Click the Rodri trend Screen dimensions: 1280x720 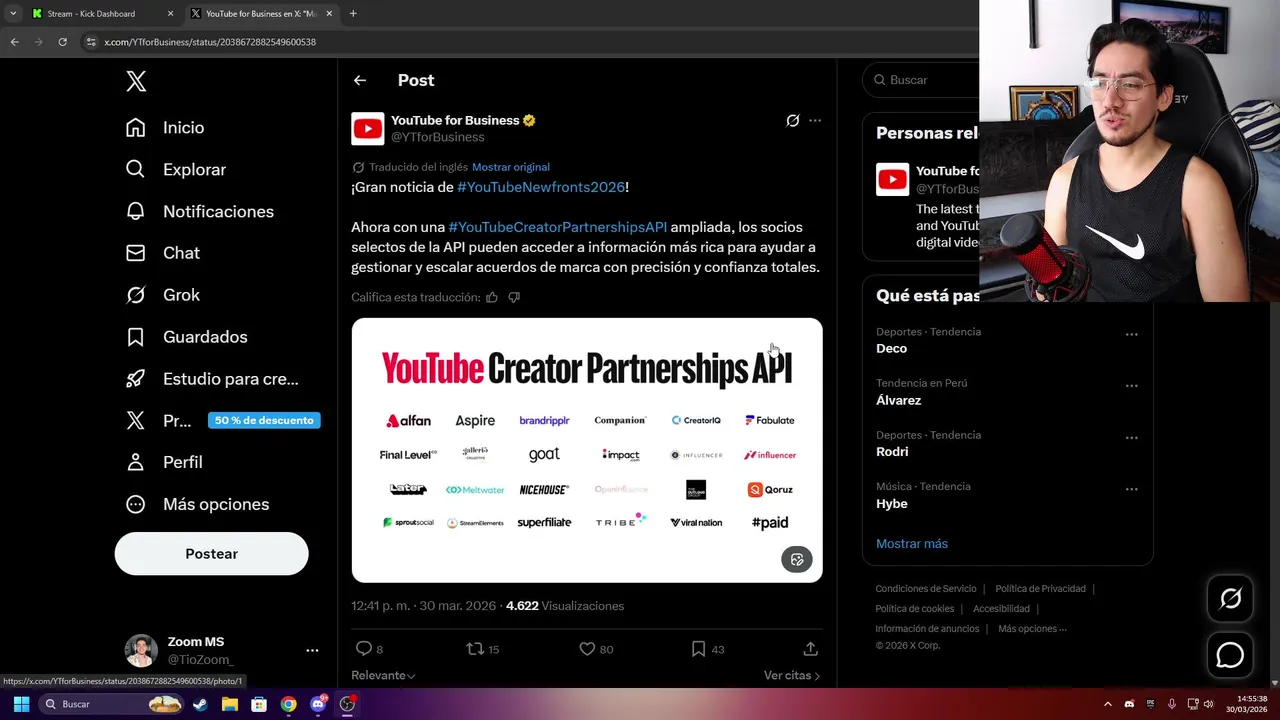[892, 452]
